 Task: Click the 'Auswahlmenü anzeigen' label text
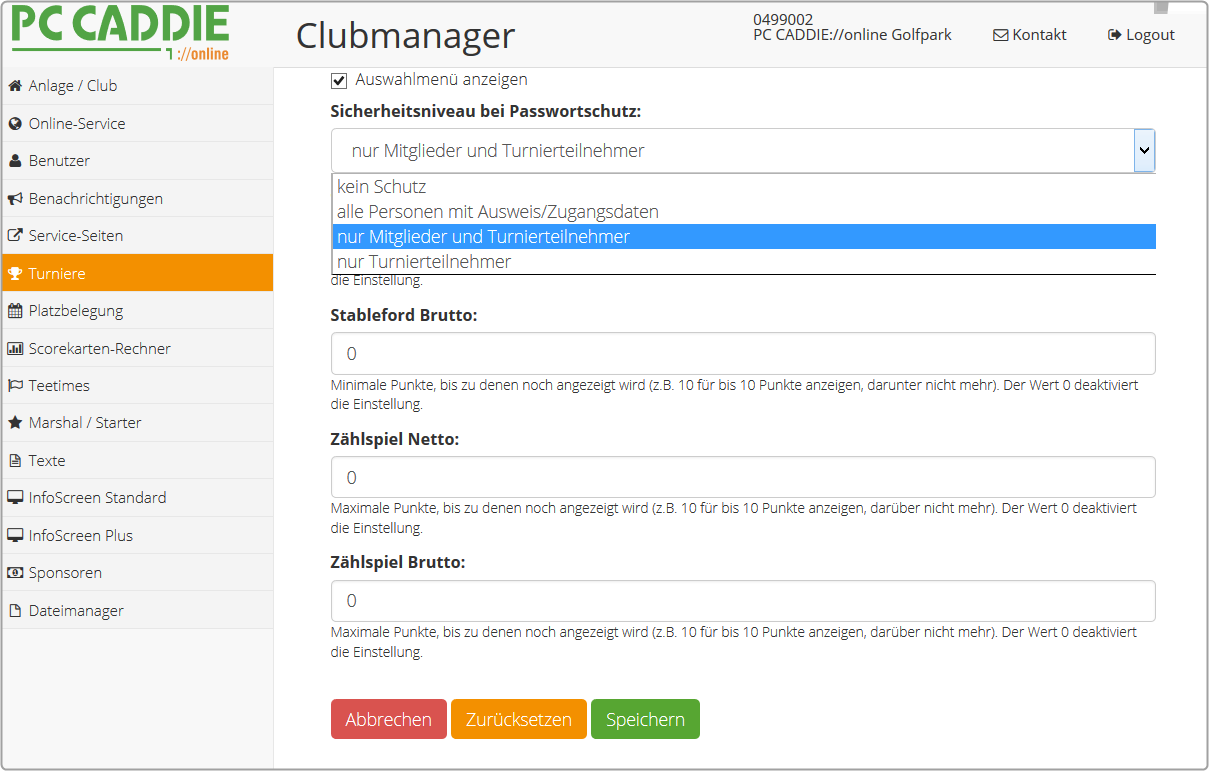pyautogui.click(x=441, y=79)
